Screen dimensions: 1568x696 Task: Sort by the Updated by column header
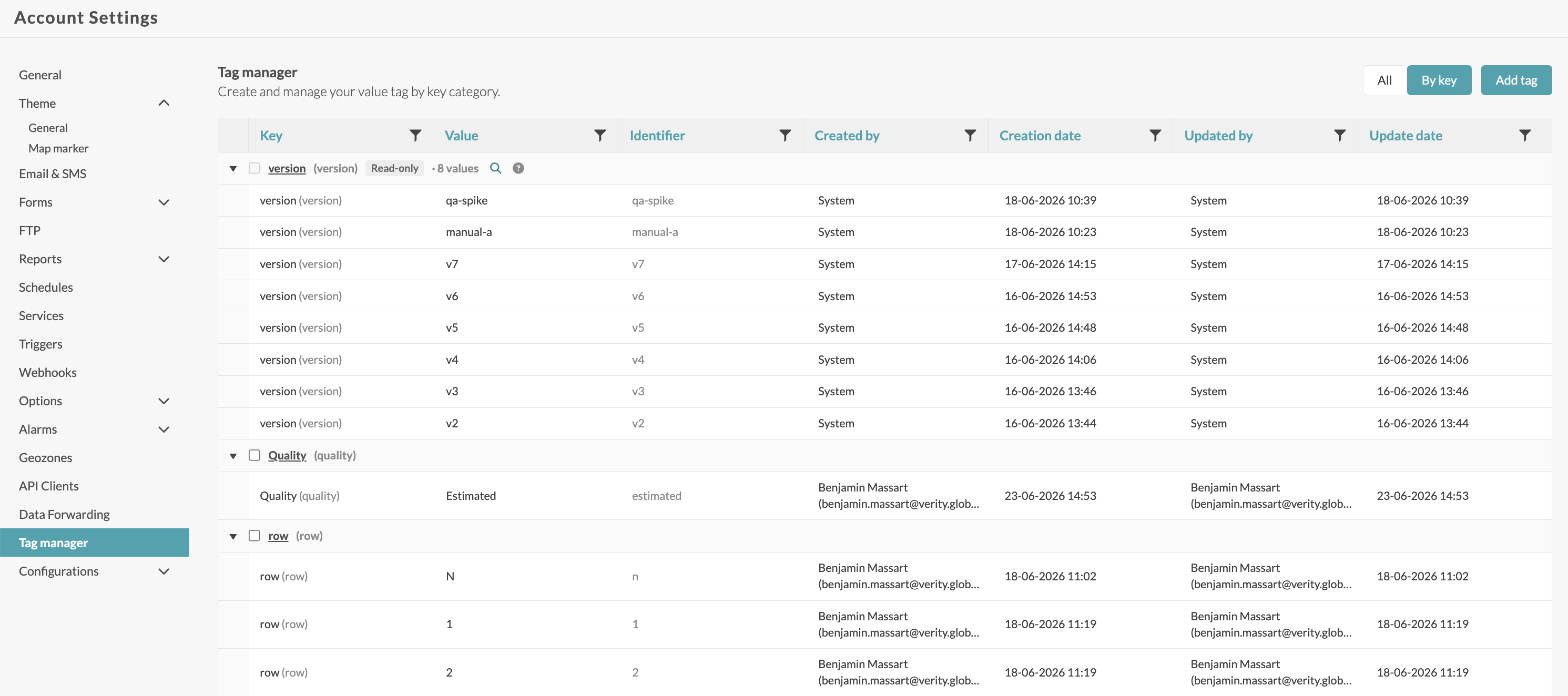coord(1218,135)
